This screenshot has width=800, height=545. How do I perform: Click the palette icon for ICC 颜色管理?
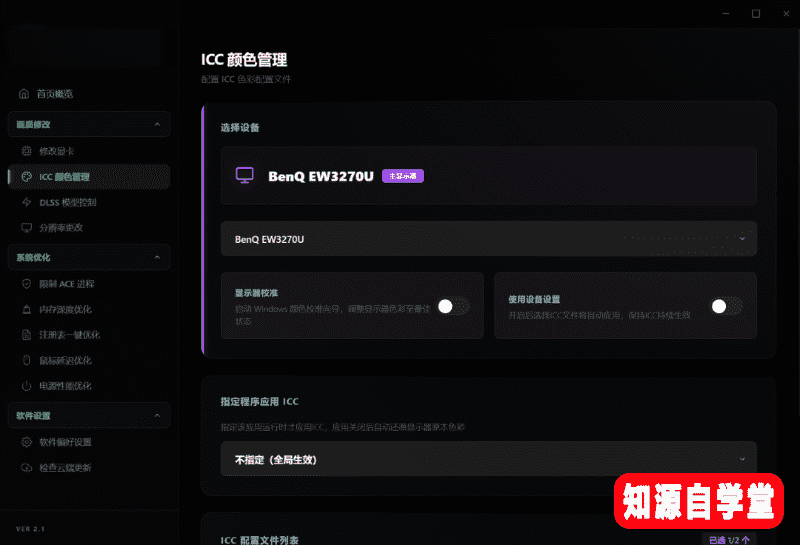click(x=27, y=177)
